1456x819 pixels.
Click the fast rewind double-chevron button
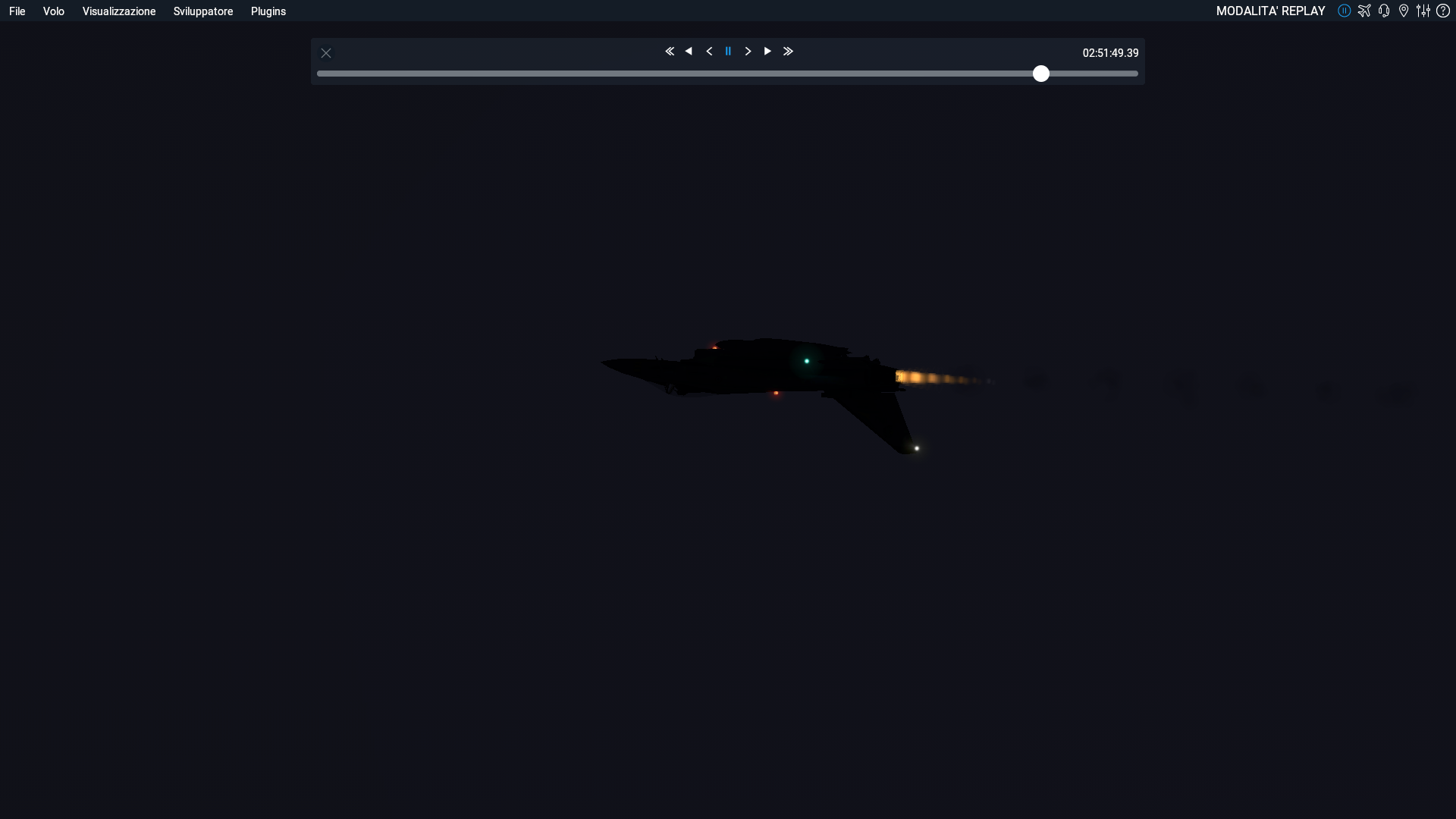(670, 52)
